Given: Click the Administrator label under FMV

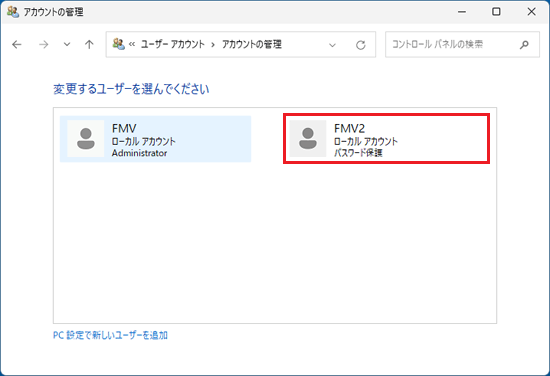Looking at the screenshot, I should [x=139, y=153].
